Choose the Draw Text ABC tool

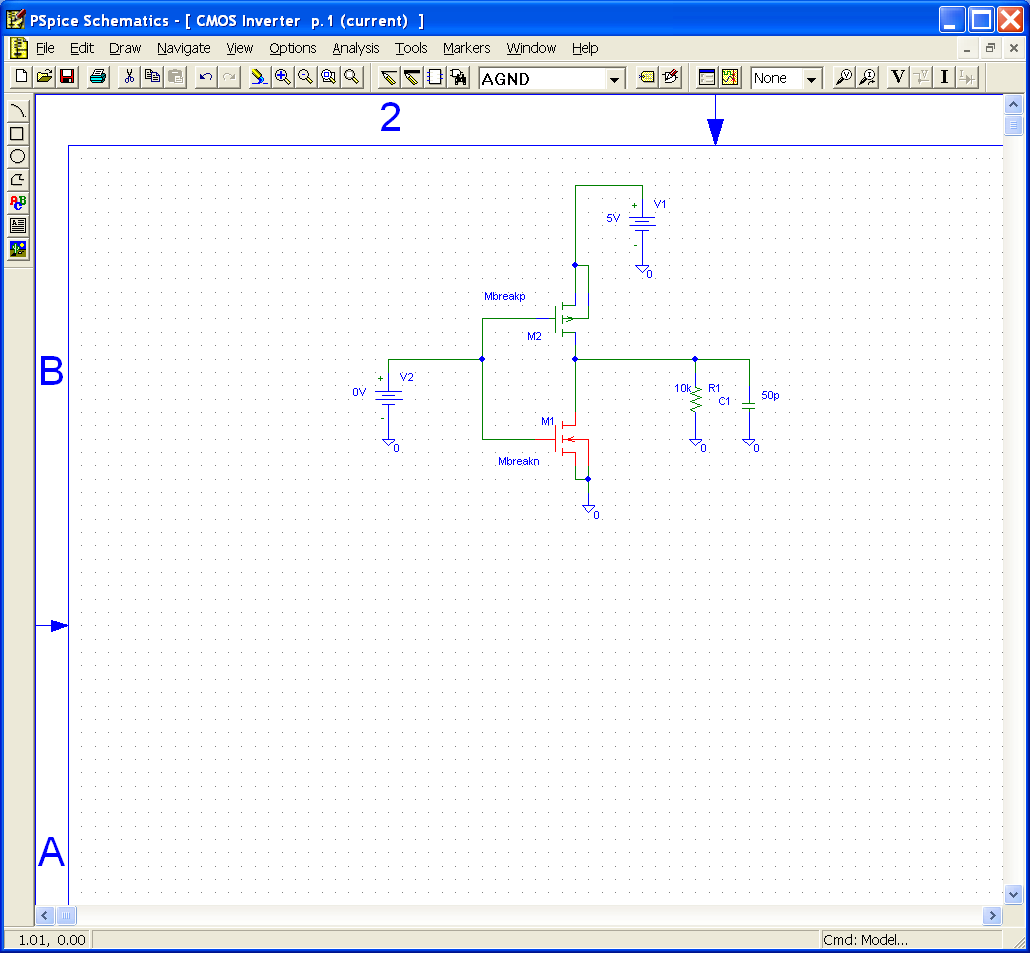pyautogui.click(x=17, y=202)
